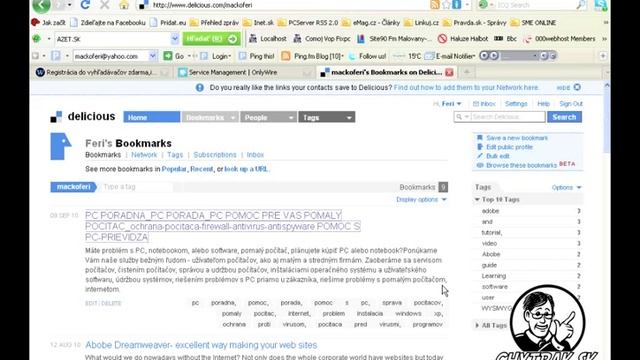
Task: Click the Sign Out link
Action: [x=571, y=104]
